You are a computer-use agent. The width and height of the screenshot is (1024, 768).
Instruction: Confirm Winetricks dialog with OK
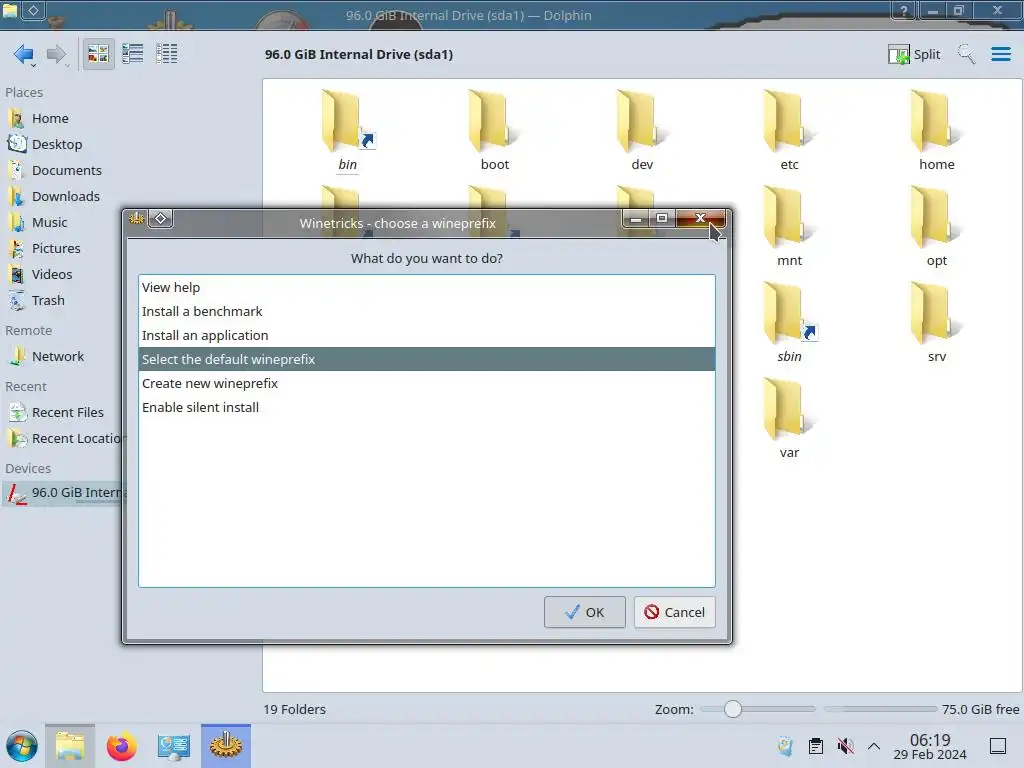point(584,613)
